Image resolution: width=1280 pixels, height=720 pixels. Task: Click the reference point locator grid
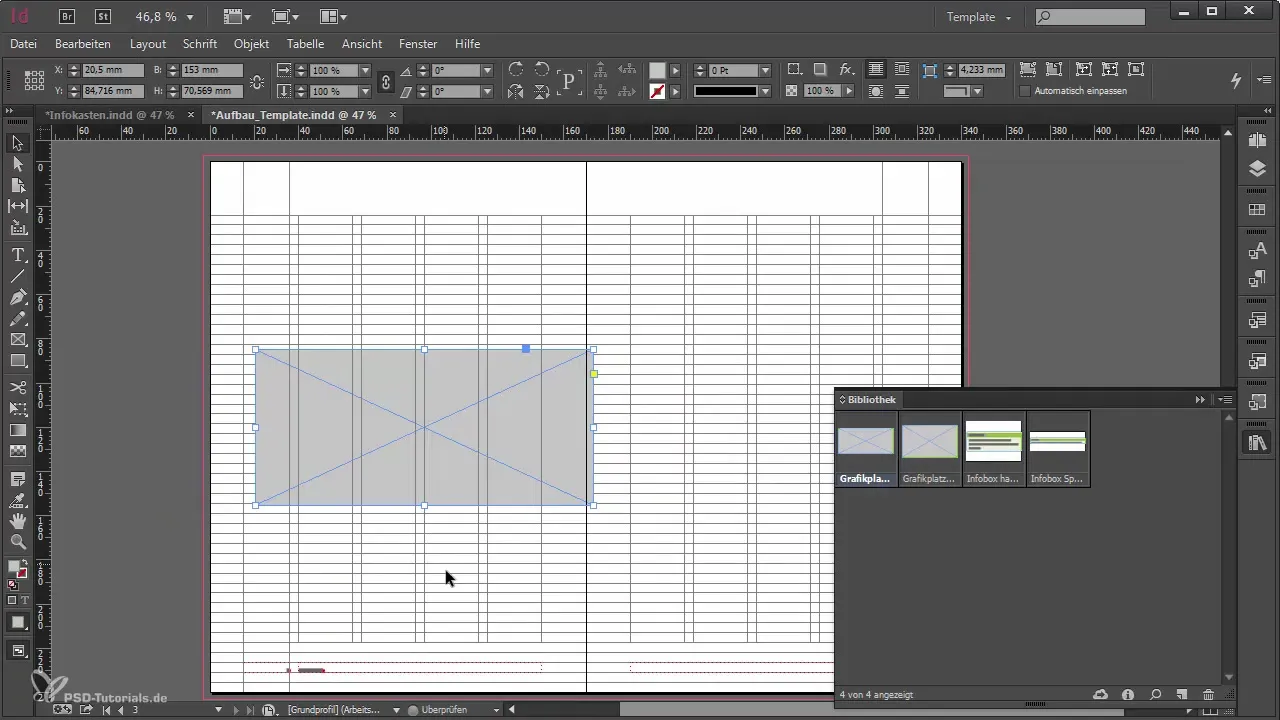click(x=34, y=81)
